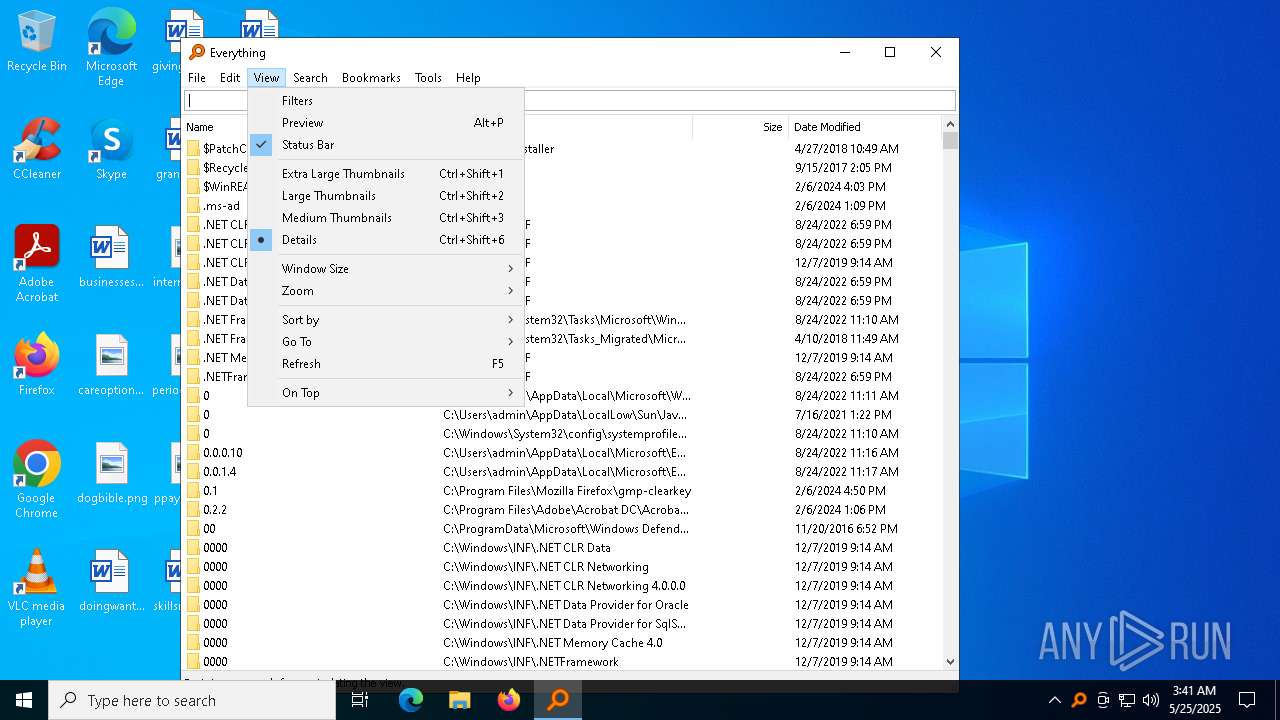Toggle Filters in View menu
Viewport: 1280px width, 720px height.
coord(386,101)
